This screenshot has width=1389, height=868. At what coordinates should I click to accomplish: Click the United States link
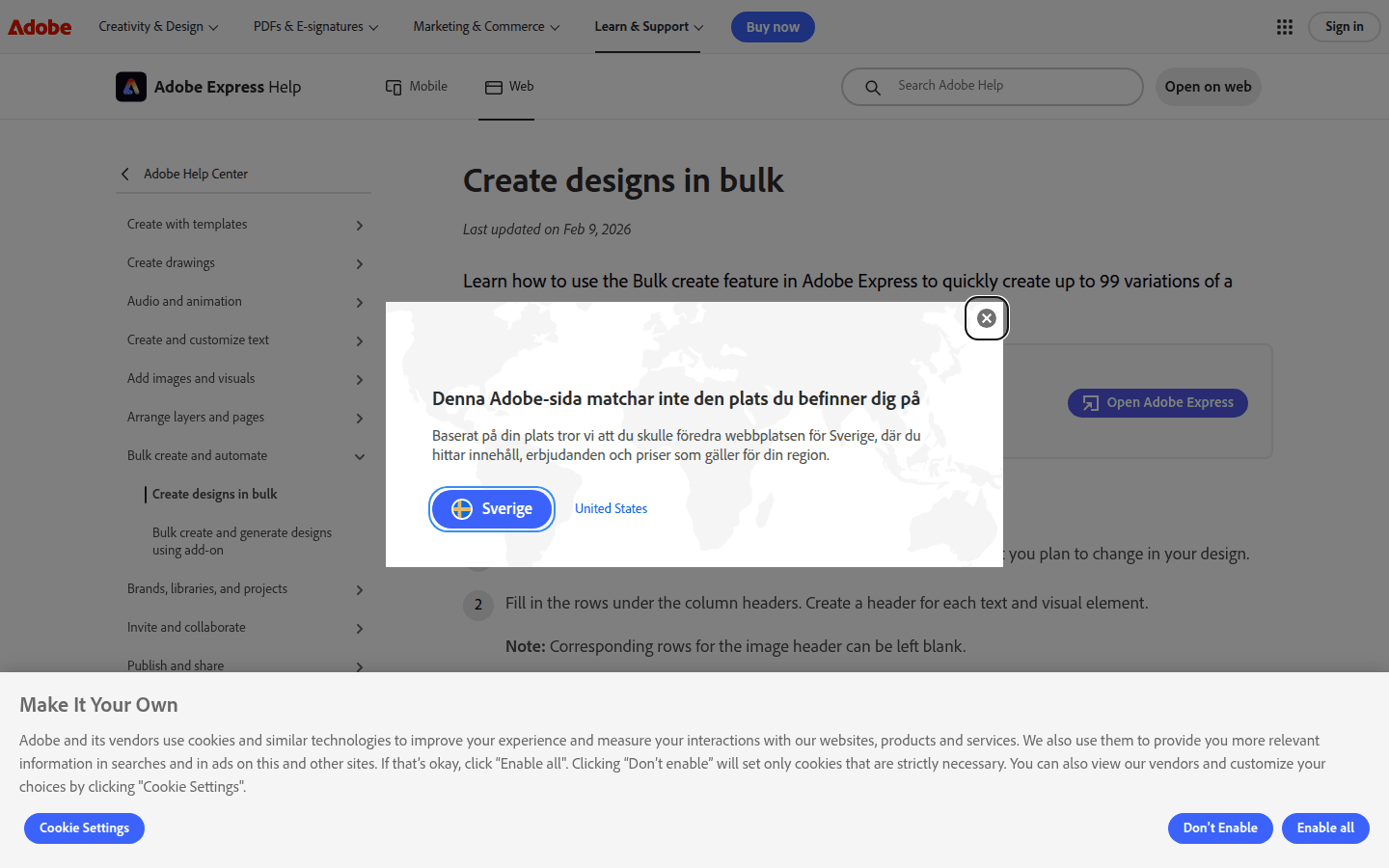coord(611,509)
